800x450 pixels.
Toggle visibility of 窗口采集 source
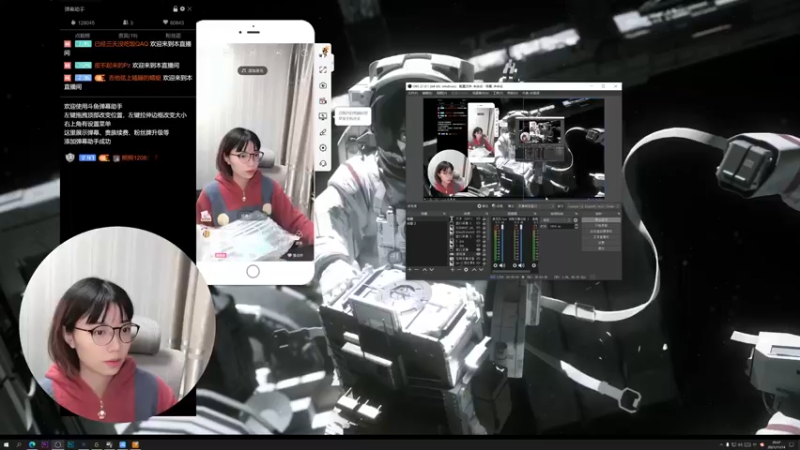(x=478, y=249)
